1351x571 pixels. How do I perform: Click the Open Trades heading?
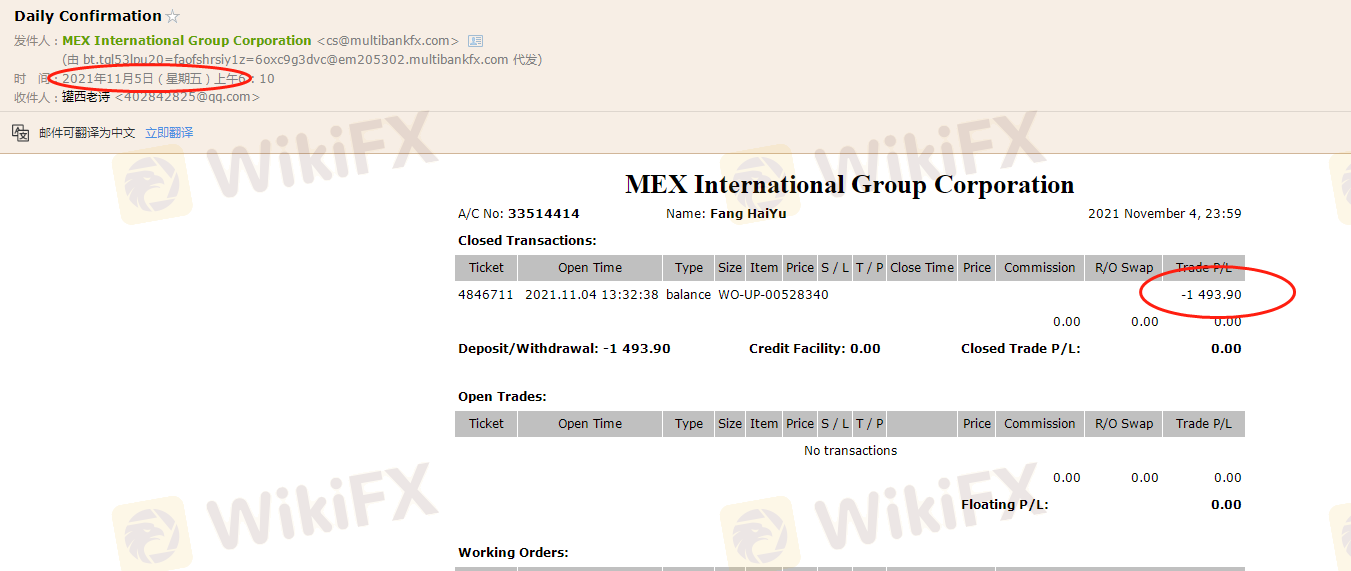click(x=502, y=397)
